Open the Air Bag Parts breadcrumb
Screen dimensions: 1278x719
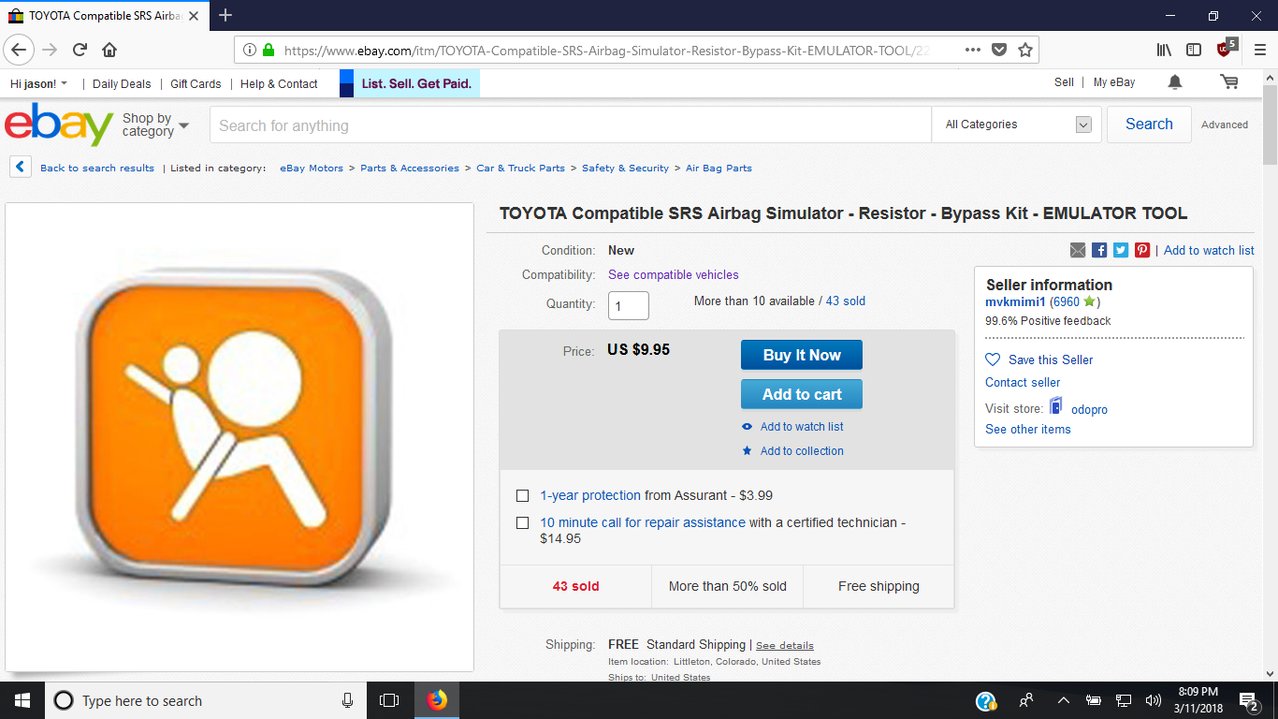(x=718, y=168)
